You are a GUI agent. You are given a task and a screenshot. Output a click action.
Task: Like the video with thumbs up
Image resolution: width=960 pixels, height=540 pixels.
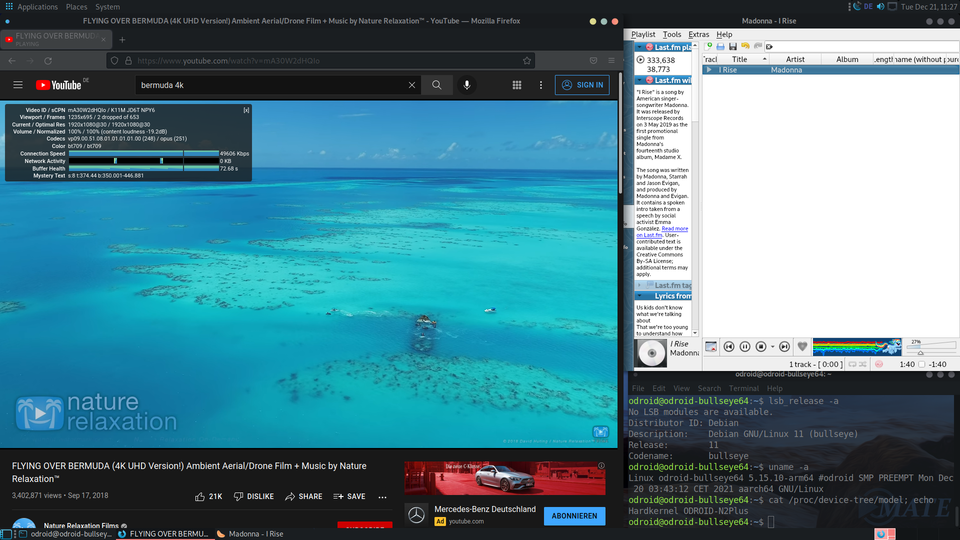tap(208, 497)
